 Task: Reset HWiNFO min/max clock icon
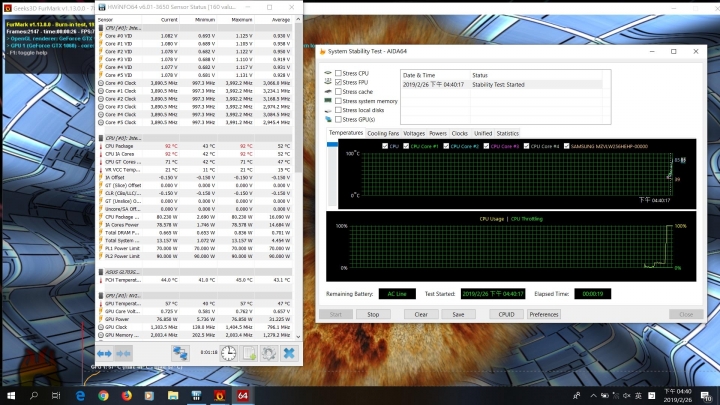tap(228, 353)
